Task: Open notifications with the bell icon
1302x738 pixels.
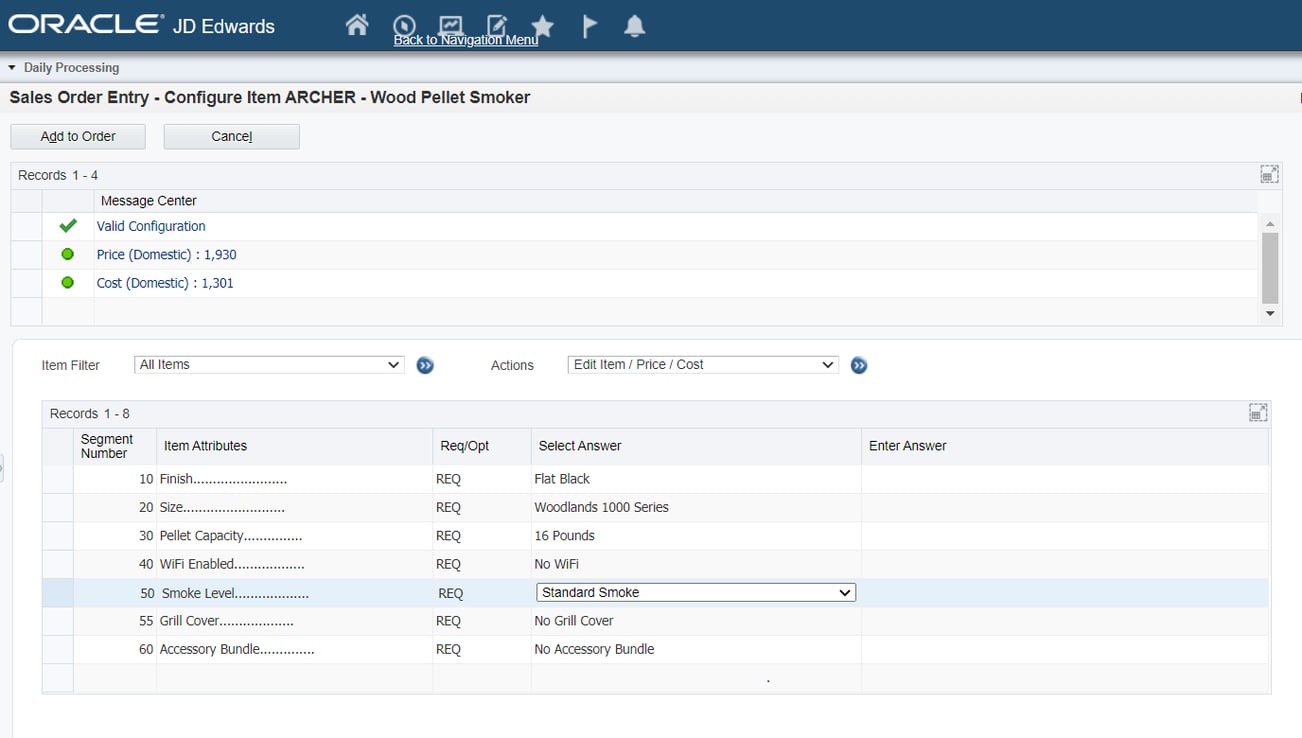Action: coord(635,25)
